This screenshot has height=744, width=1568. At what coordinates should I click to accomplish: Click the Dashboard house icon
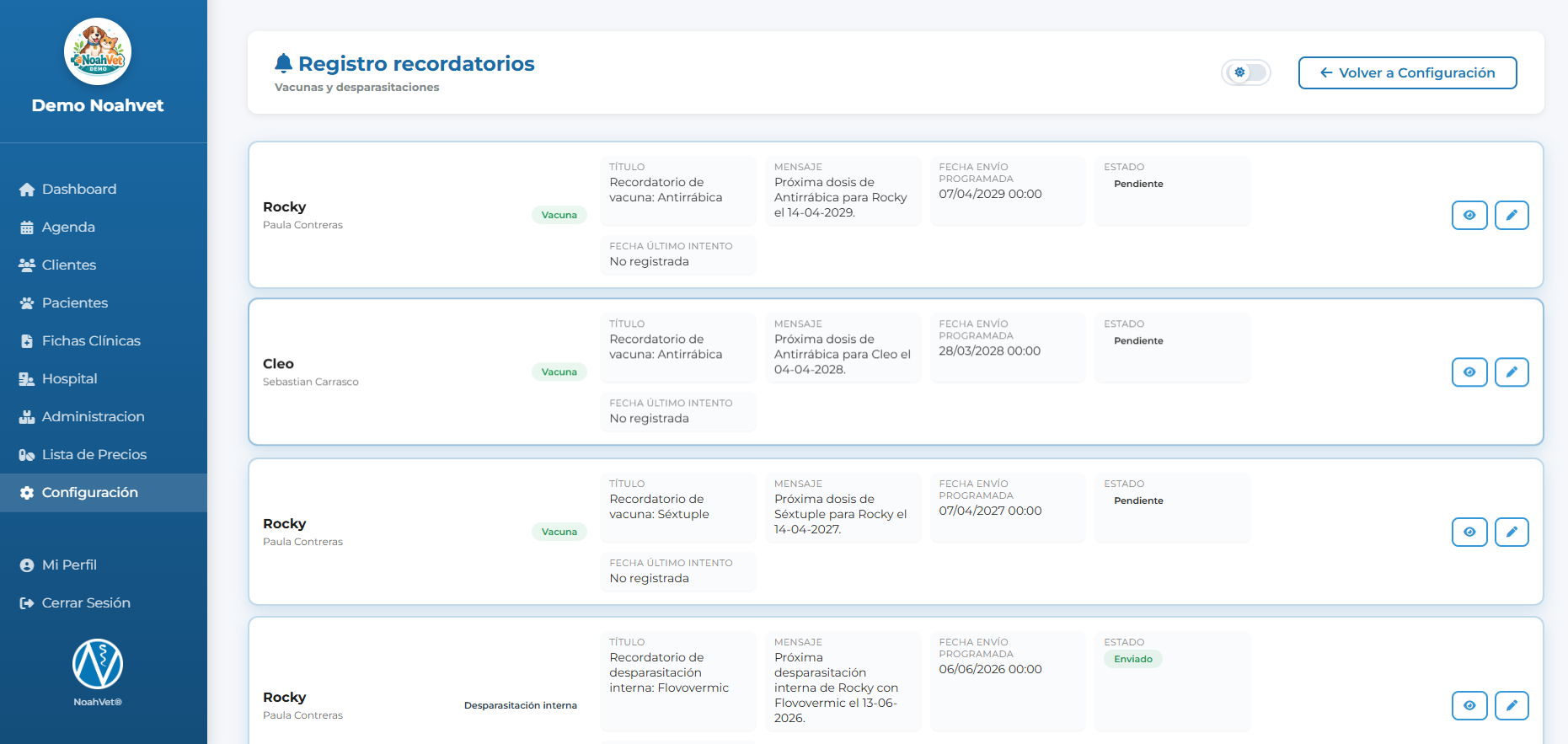(x=27, y=190)
